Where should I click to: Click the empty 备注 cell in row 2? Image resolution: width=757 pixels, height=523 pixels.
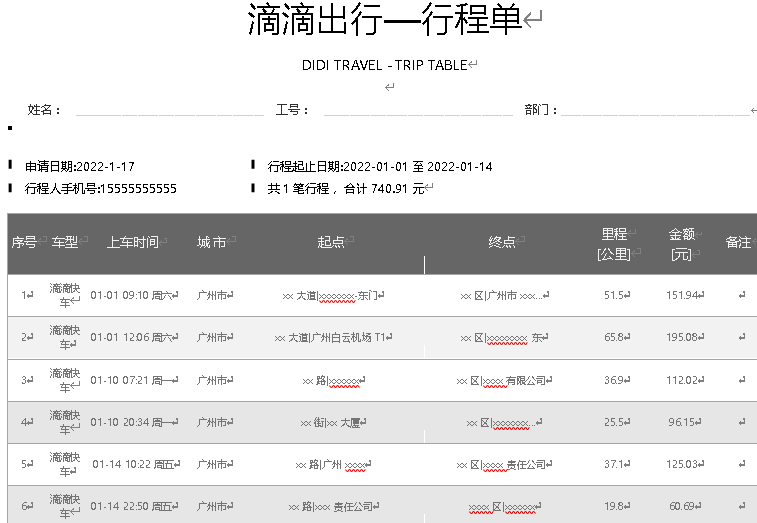pyautogui.click(x=742, y=337)
